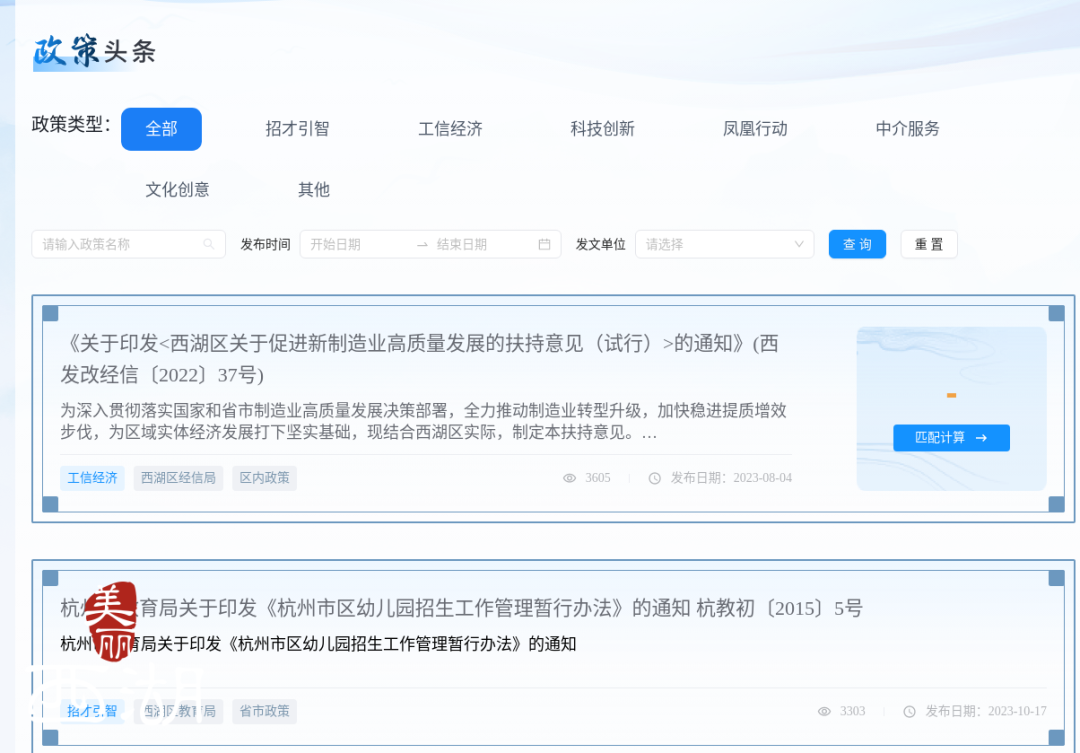Open the 发文单位 dropdown selector
The height and width of the screenshot is (753, 1080).
pos(724,244)
